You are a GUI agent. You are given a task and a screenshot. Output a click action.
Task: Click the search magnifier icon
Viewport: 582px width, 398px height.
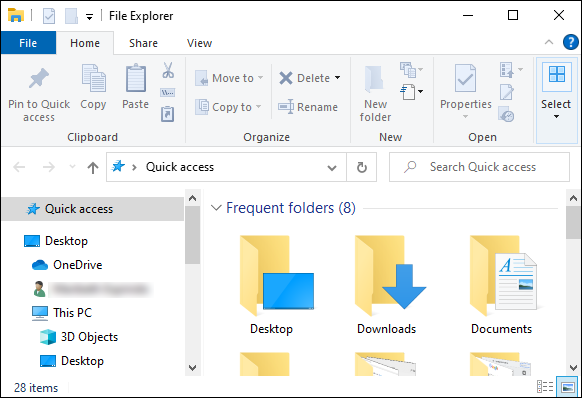(x=410, y=167)
